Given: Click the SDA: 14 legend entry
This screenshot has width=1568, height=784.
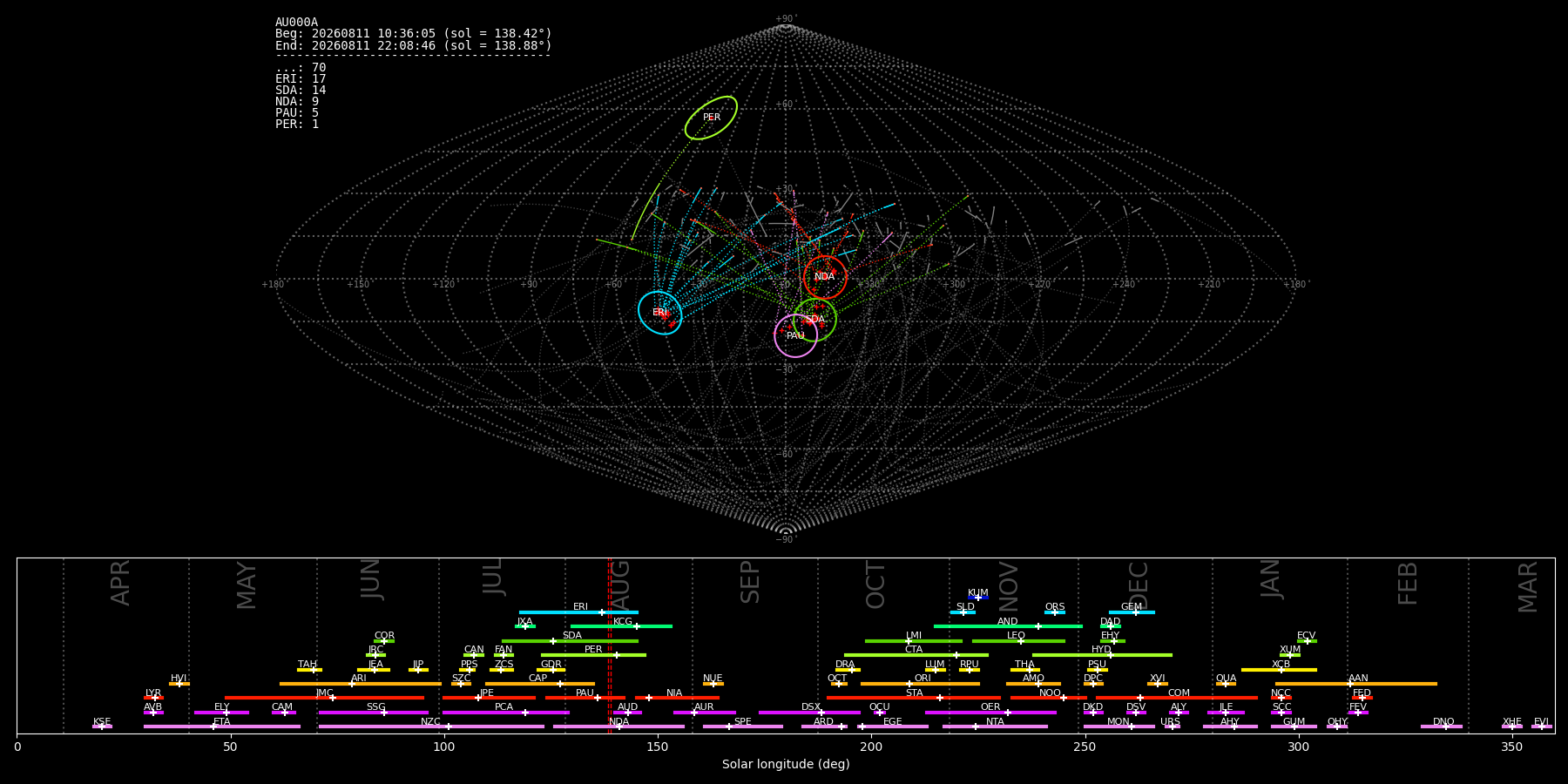Looking at the screenshot, I should click(301, 91).
